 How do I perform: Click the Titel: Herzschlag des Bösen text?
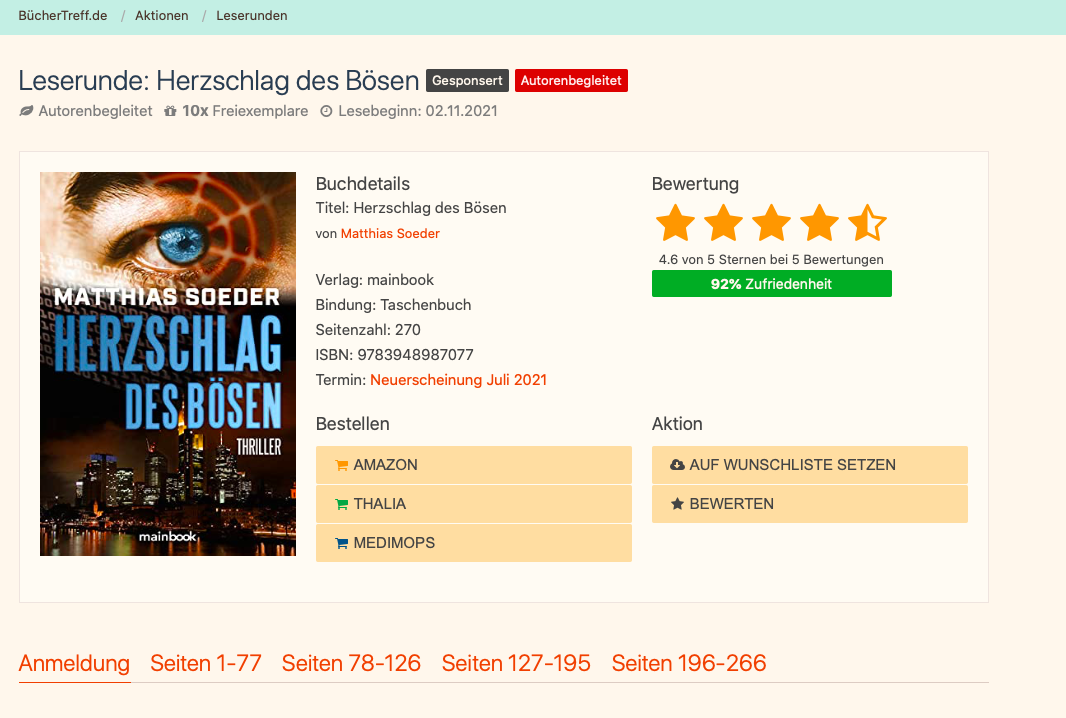[x=411, y=207]
